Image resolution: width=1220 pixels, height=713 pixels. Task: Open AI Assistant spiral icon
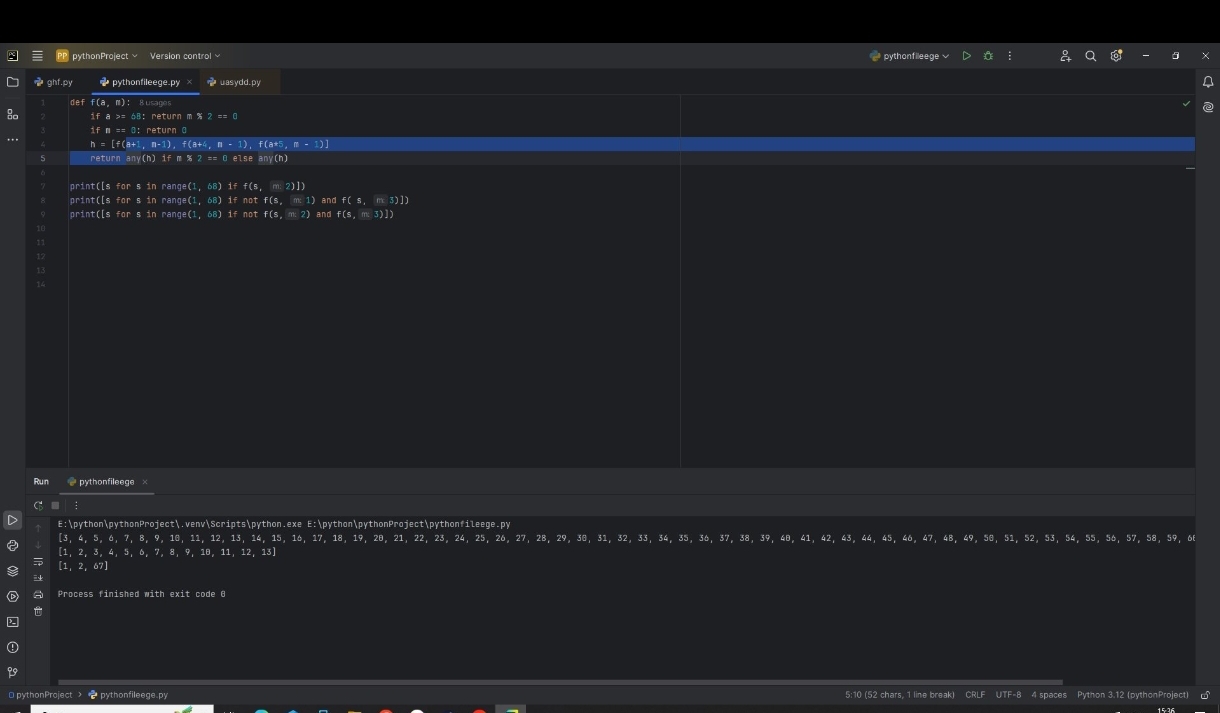1208,107
